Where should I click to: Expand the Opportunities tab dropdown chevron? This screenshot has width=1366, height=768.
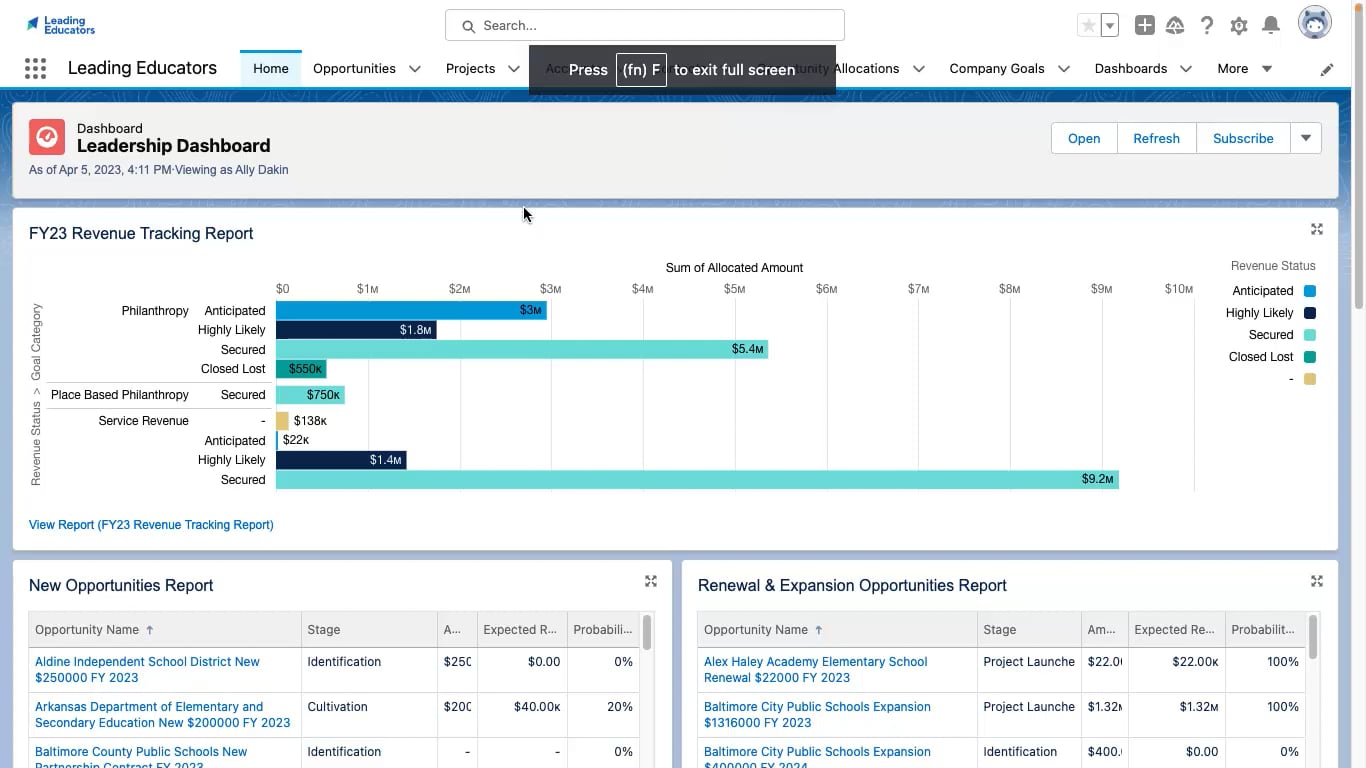(414, 69)
